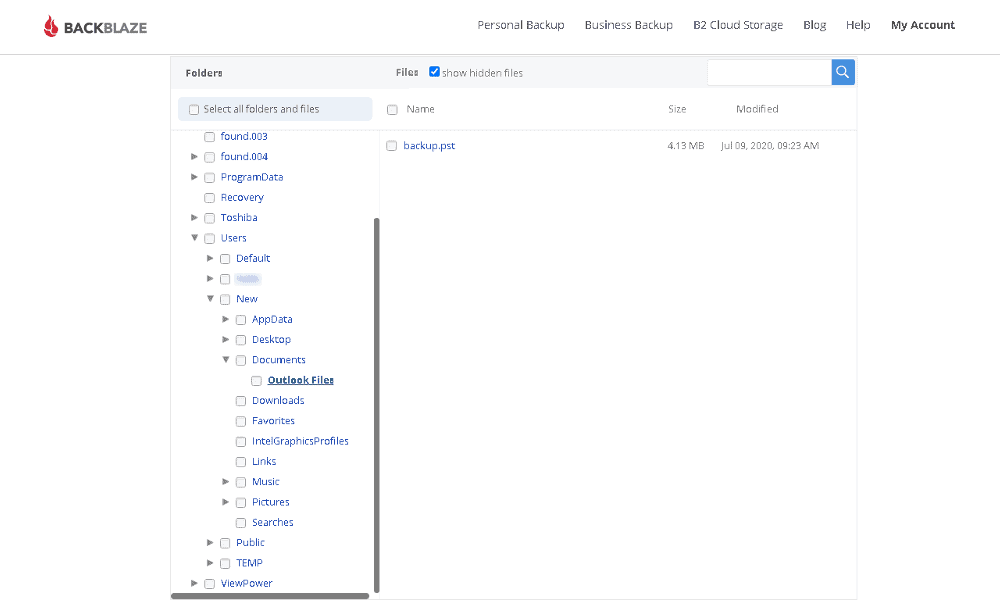Expand the Desktop folder arrow

pyautogui.click(x=226, y=339)
